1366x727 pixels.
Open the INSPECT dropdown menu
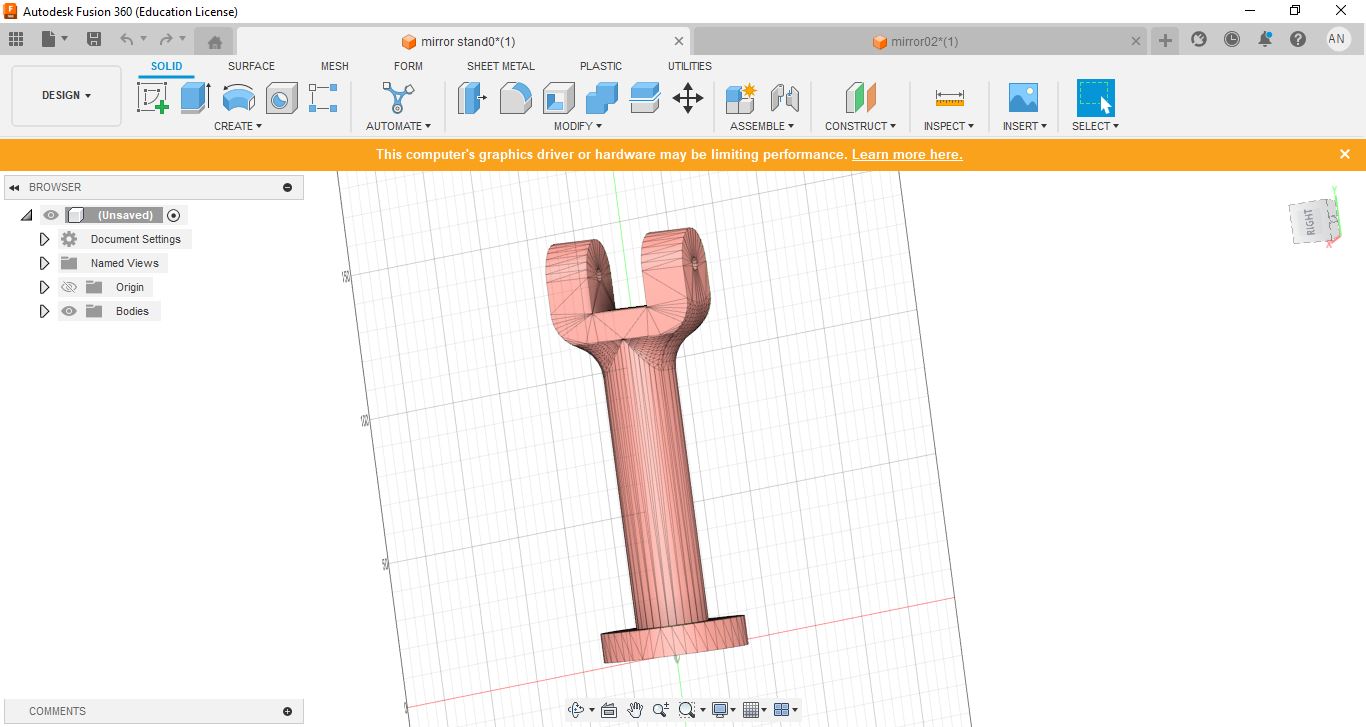pyautogui.click(x=949, y=126)
